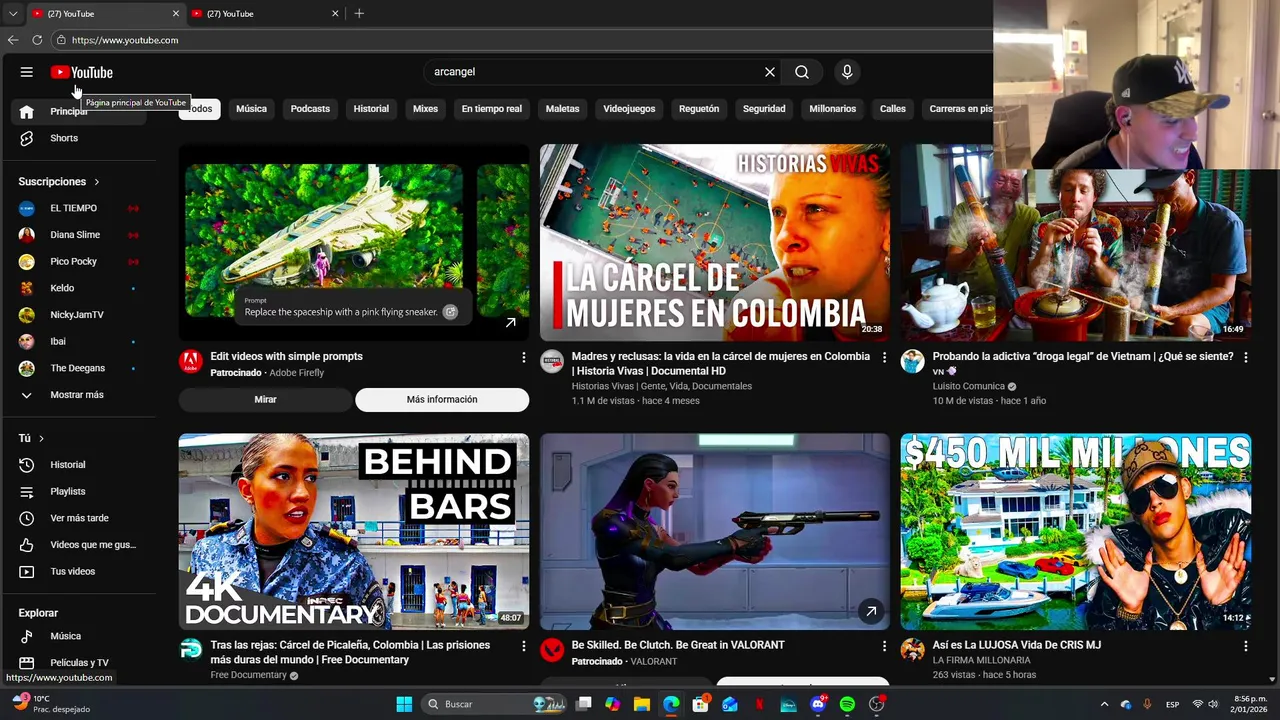Screen dimensions: 1280x720
Task: Open options for Tras las rejas video
Action: [x=523, y=646]
